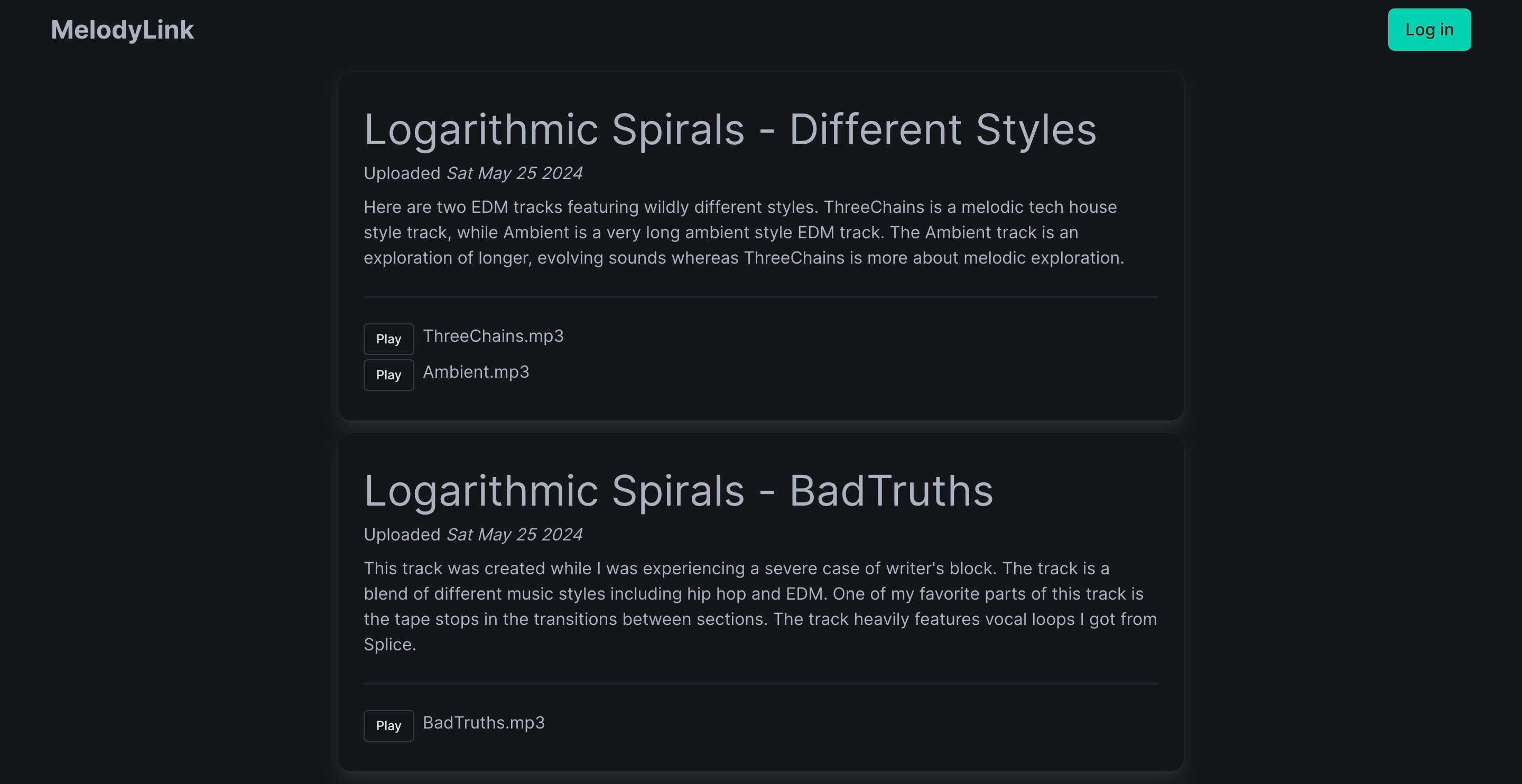Select the ThreeChains.mp3 file name
Image resolution: width=1522 pixels, height=784 pixels.
pyautogui.click(x=493, y=336)
